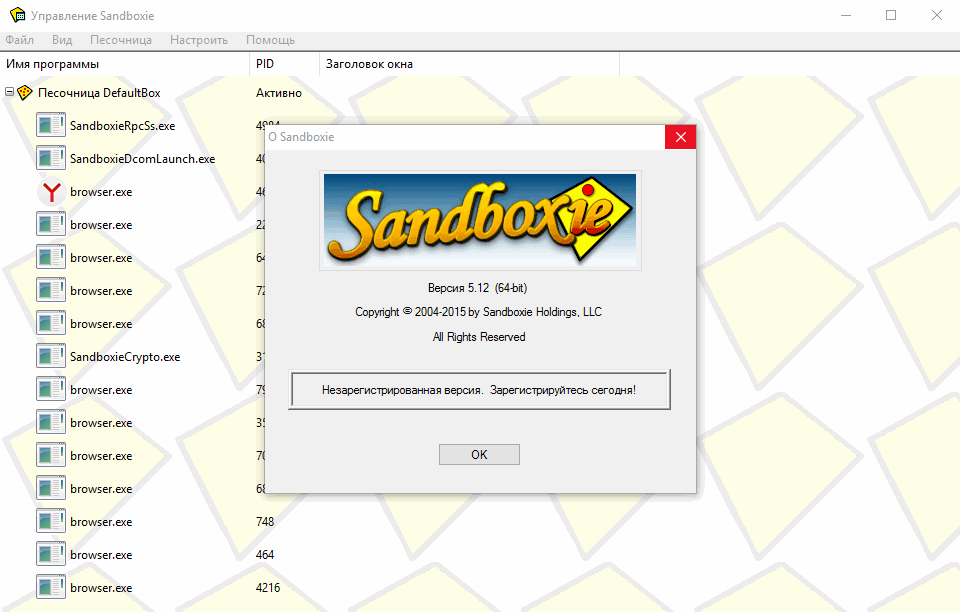Image resolution: width=960 pixels, height=612 pixels.
Task: Select the SandboxieCrypto.exe process icon
Action: coord(51,357)
